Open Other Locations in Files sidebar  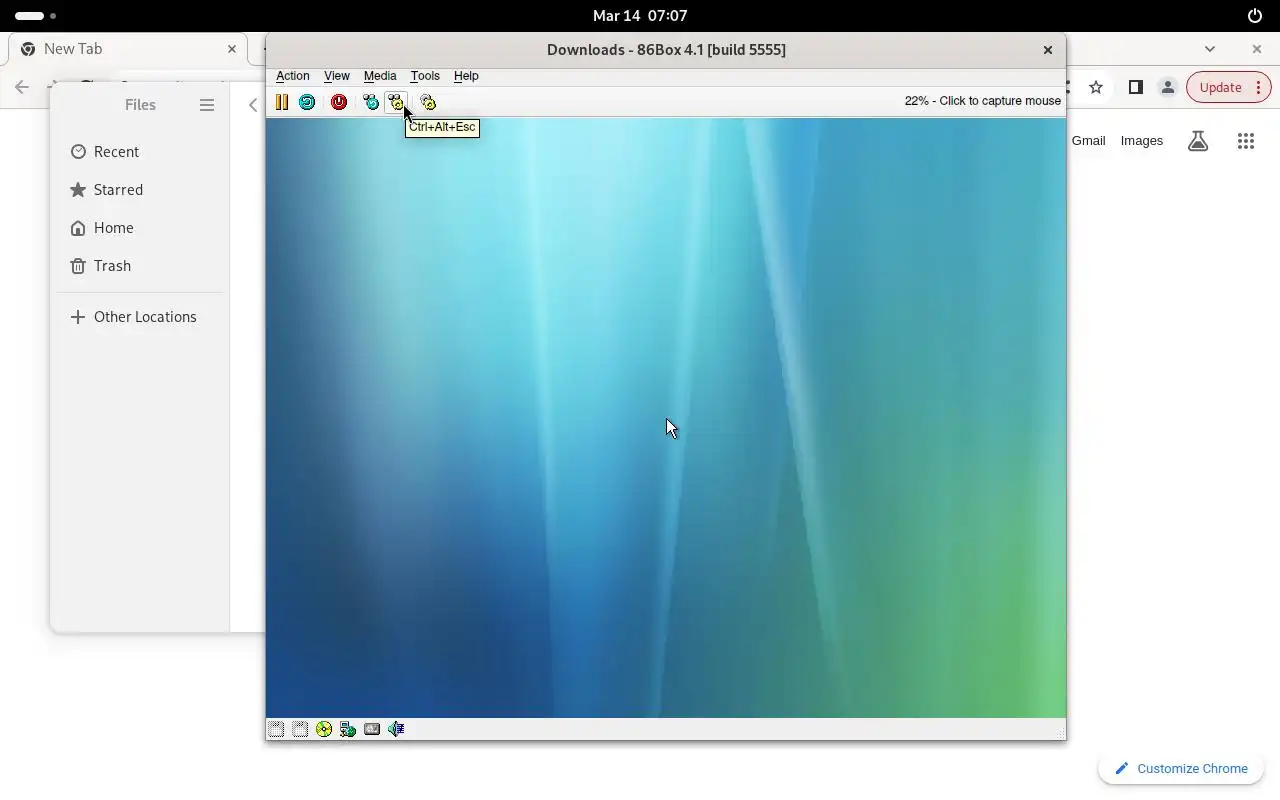point(140,317)
